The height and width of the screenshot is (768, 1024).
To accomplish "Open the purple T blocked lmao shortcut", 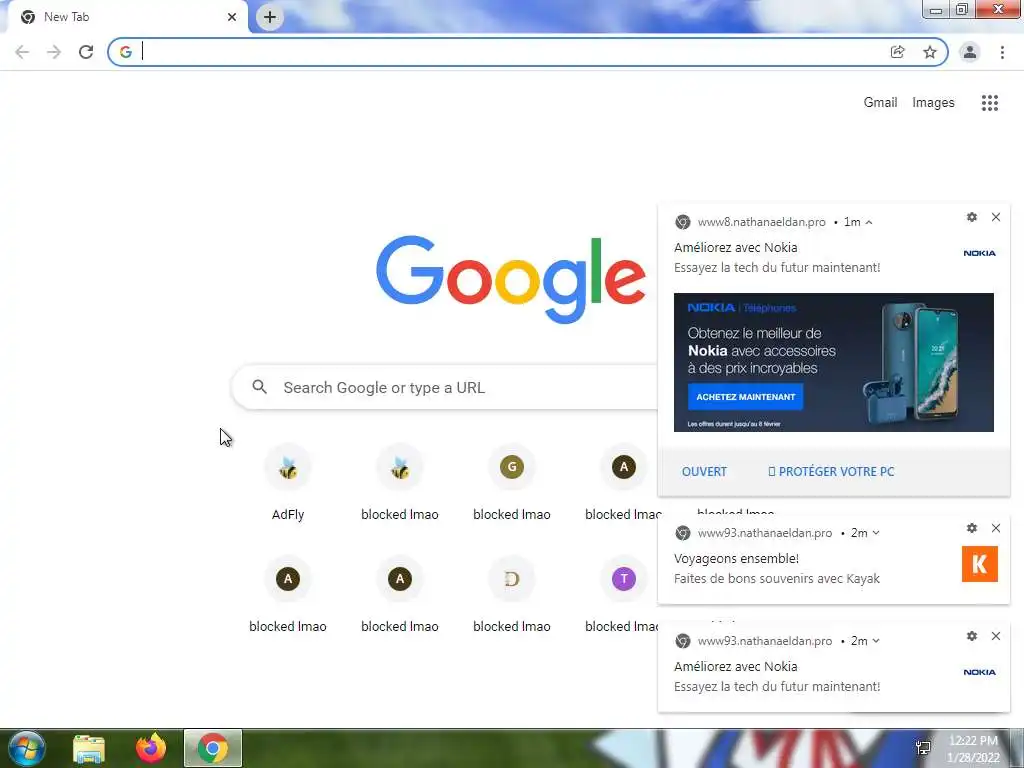I will click(x=624, y=595).
